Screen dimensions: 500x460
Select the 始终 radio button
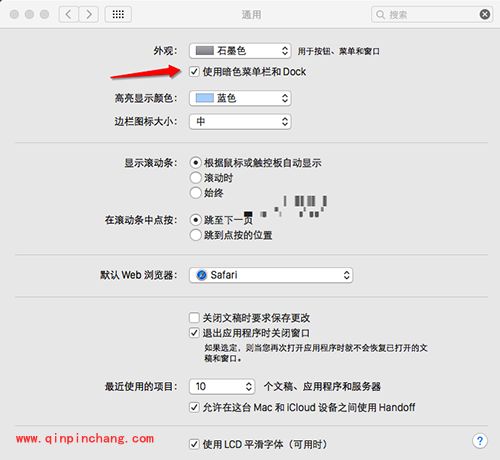(195, 192)
